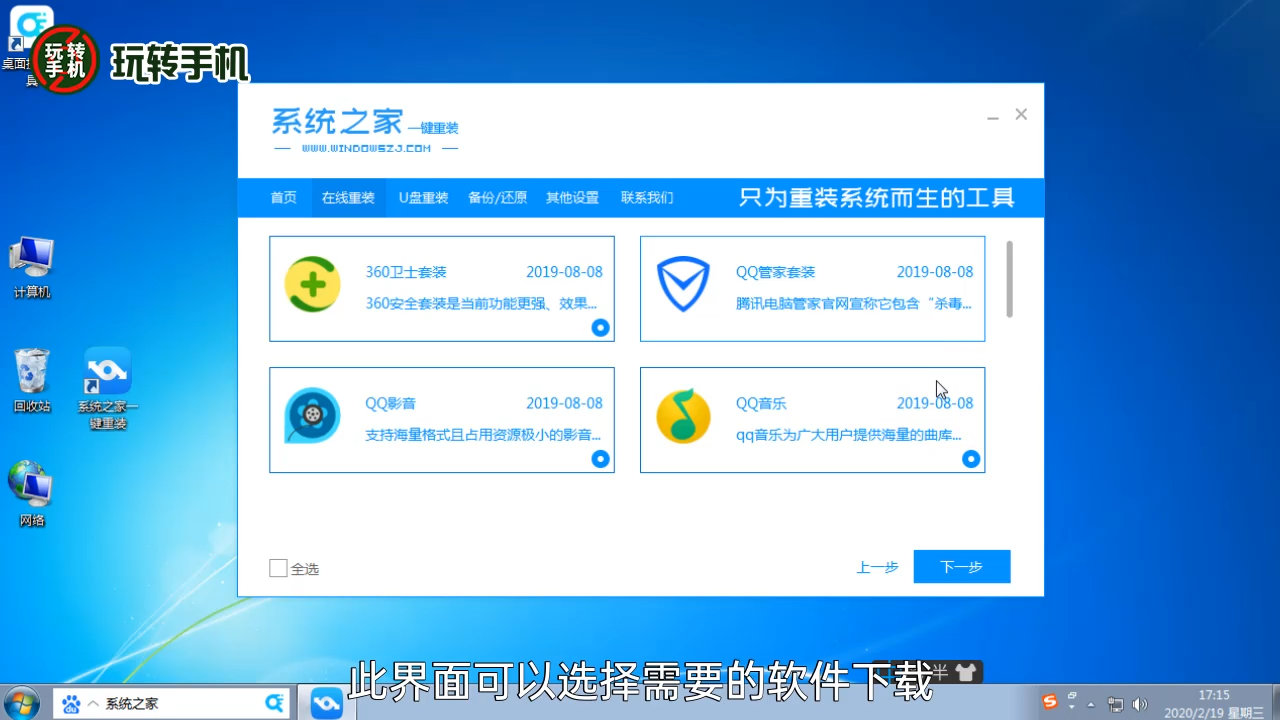Open the 联系我们 tab

[x=647, y=198]
